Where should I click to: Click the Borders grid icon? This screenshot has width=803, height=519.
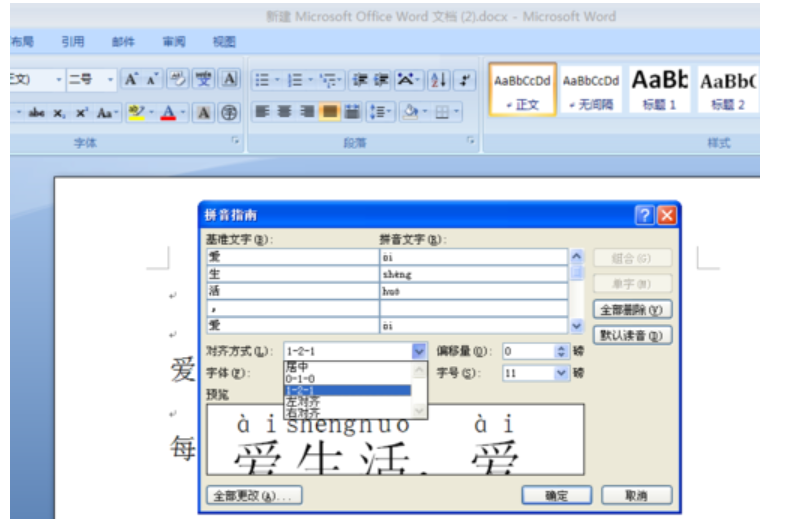coord(442,112)
